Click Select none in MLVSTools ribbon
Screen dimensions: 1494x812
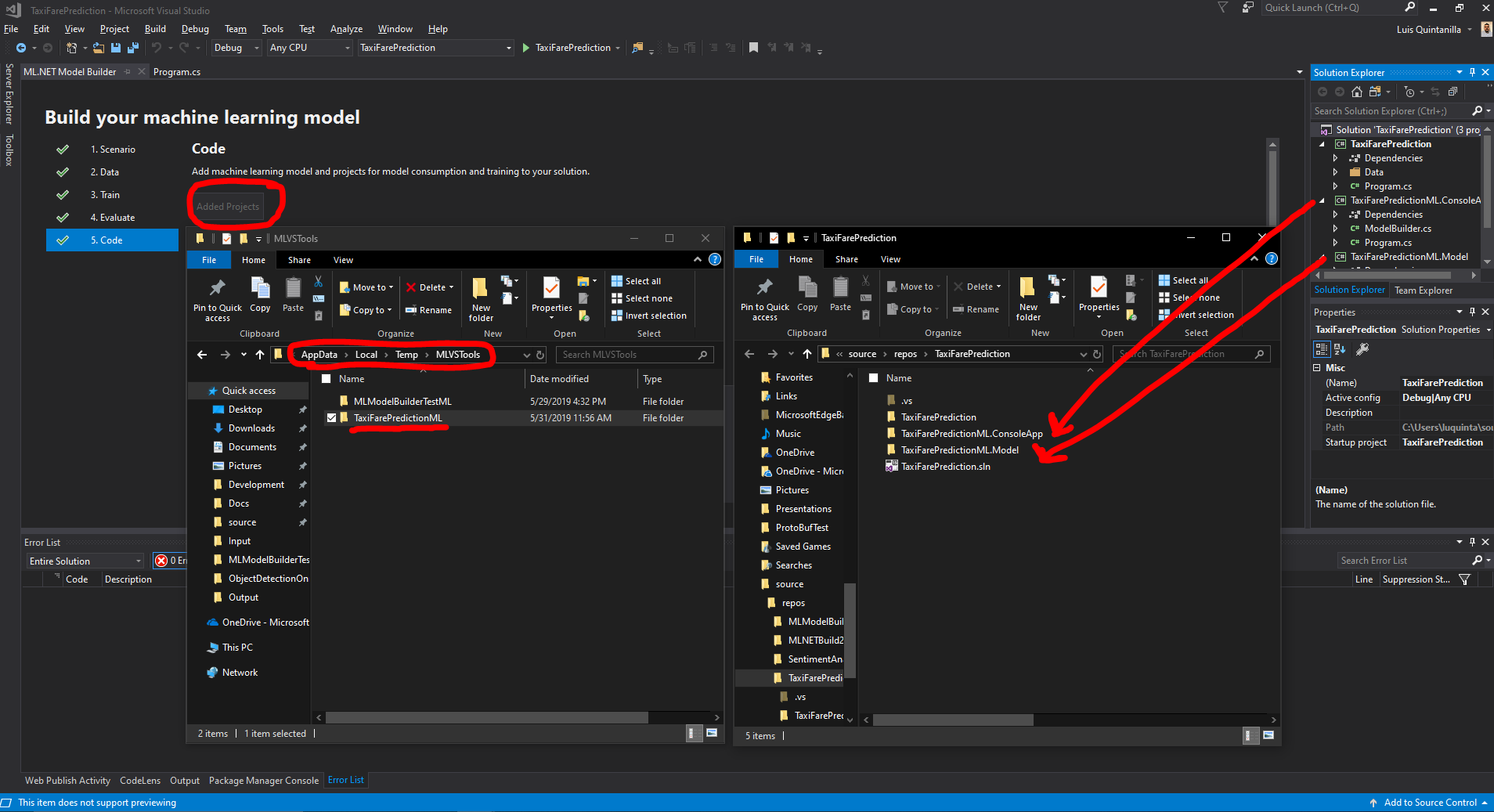641,298
